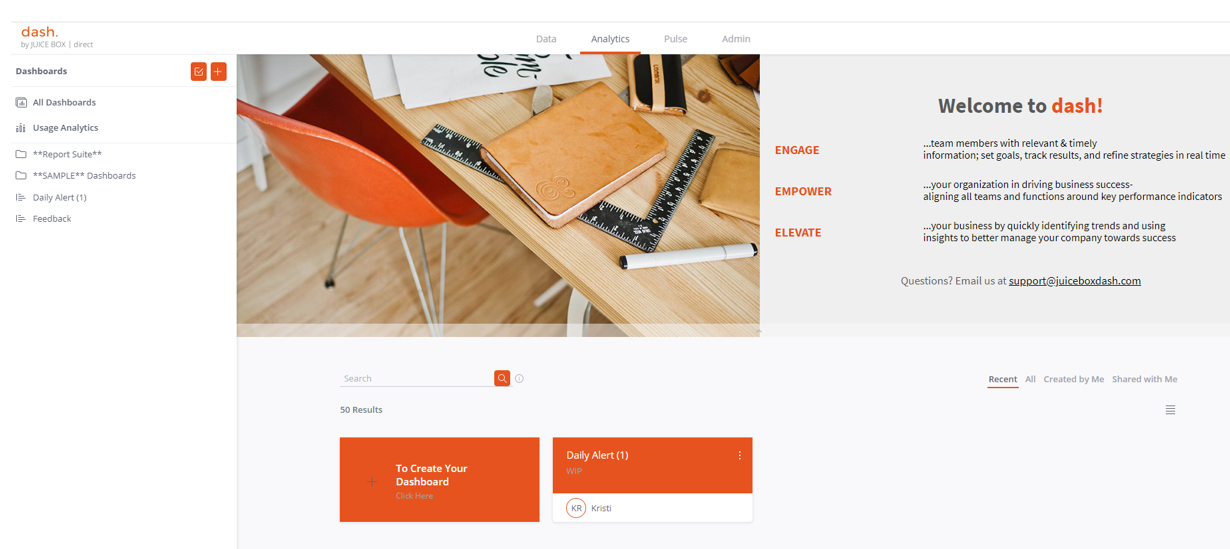Screen dimensions: 1230x549
Task: Open All Dashboards in sidebar
Action: pyautogui.click(x=64, y=102)
